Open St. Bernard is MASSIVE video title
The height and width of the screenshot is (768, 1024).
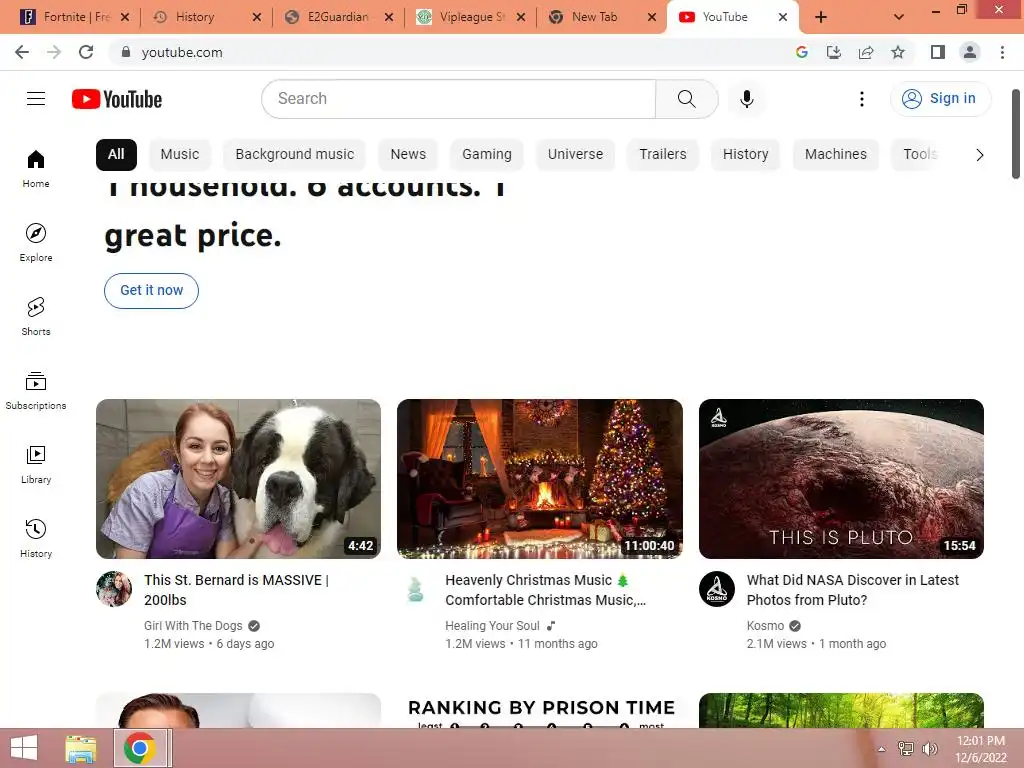point(236,590)
